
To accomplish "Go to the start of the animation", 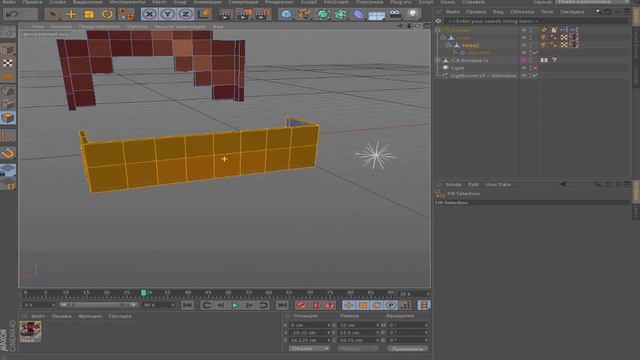I will pos(188,305).
